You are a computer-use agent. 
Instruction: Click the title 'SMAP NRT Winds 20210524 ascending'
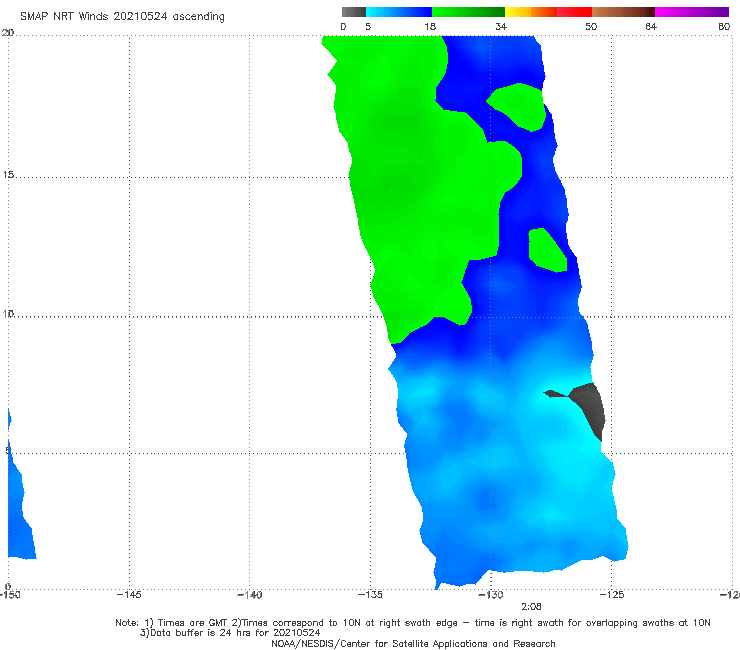click(122, 16)
